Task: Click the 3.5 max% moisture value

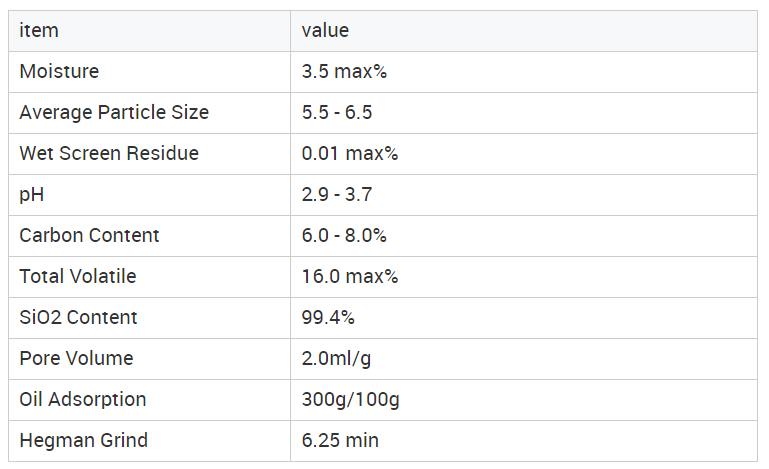Action: (344, 72)
